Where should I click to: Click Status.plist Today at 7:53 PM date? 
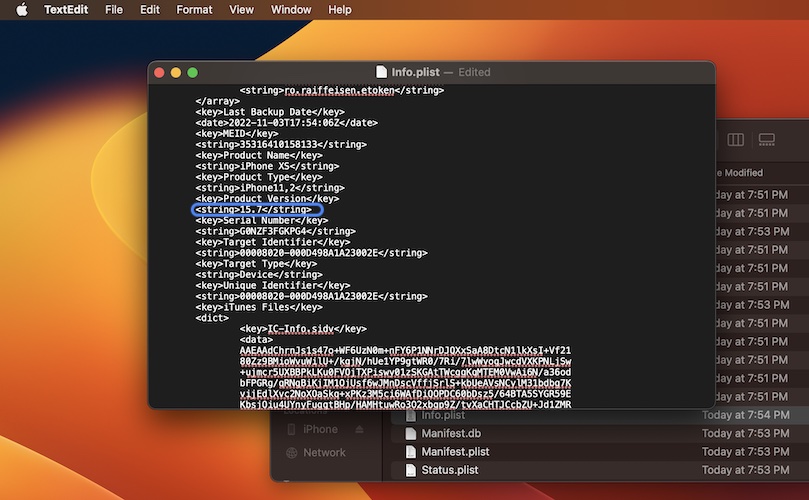click(x=745, y=470)
